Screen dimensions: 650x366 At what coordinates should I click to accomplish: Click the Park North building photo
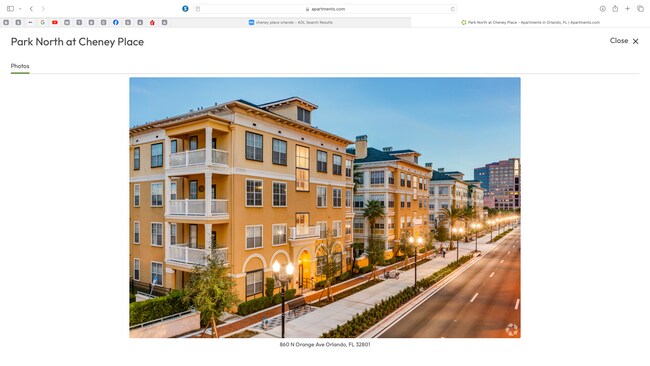tap(325, 207)
